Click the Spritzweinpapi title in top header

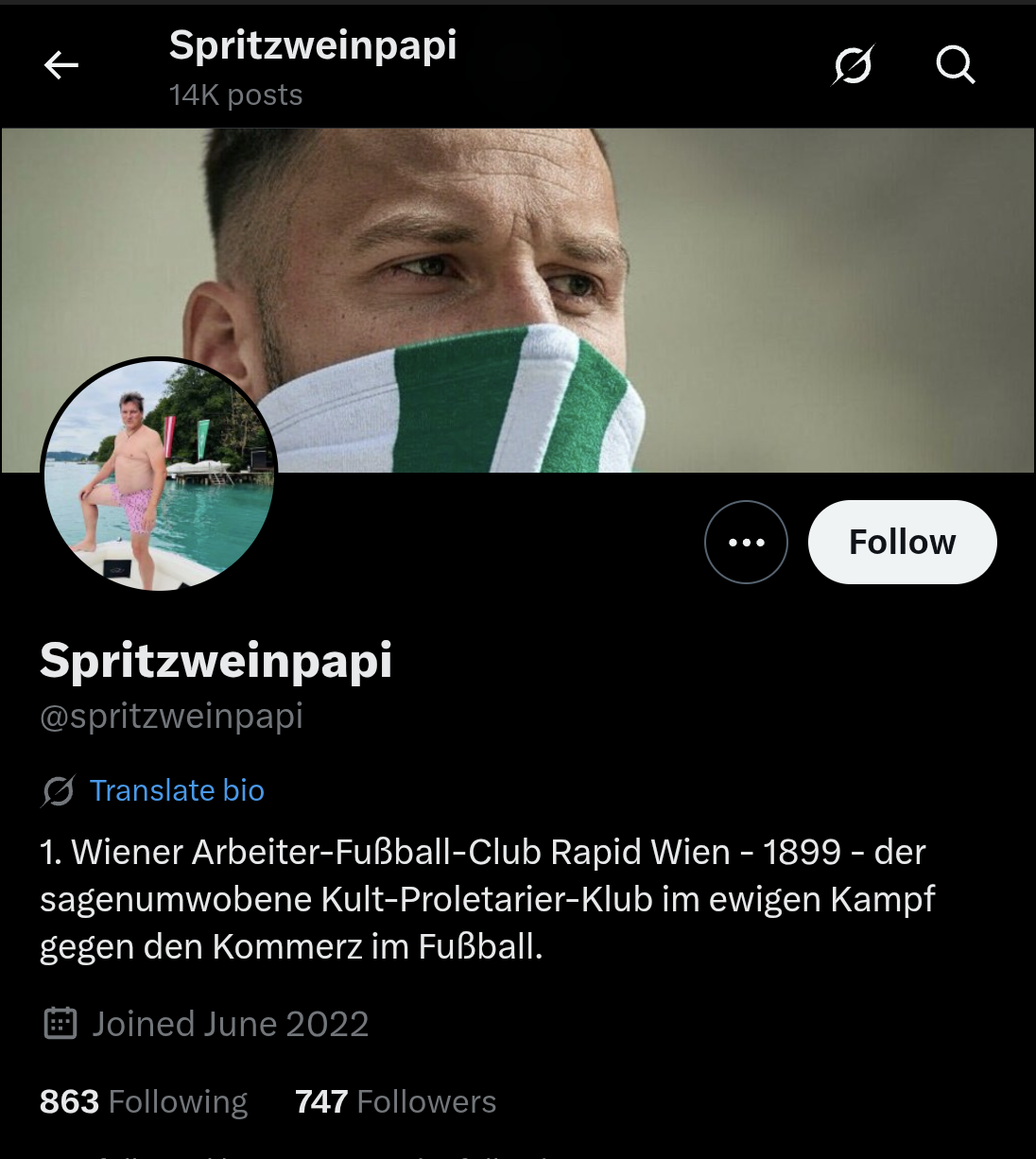point(313,45)
